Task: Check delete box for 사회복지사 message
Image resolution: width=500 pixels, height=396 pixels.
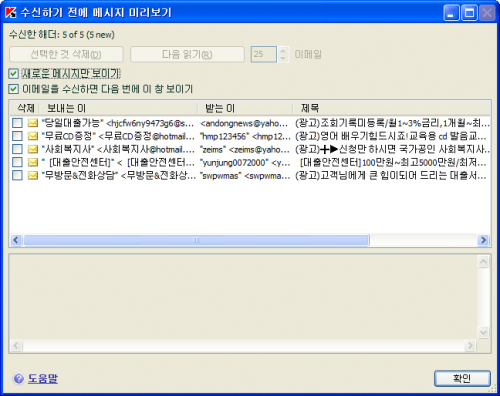Action: coord(17,149)
